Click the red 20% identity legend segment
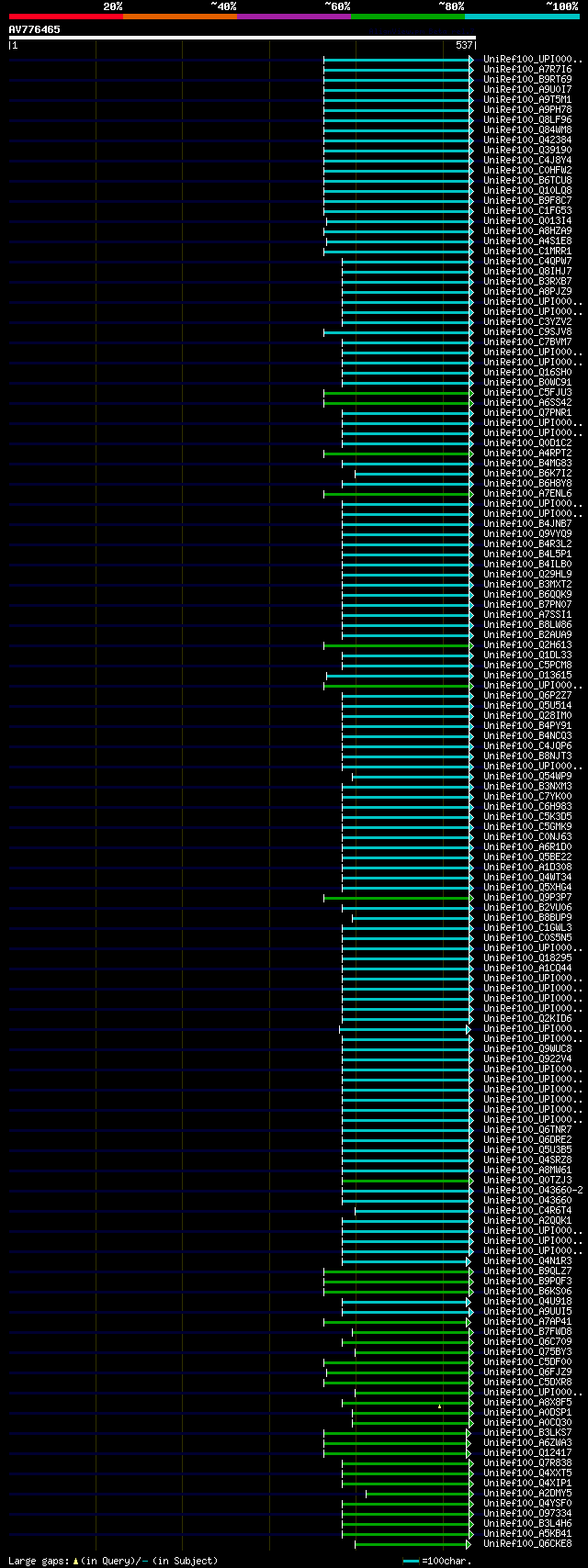Image resolution: width=588 pixels, height=1568 pixels. 66,17
